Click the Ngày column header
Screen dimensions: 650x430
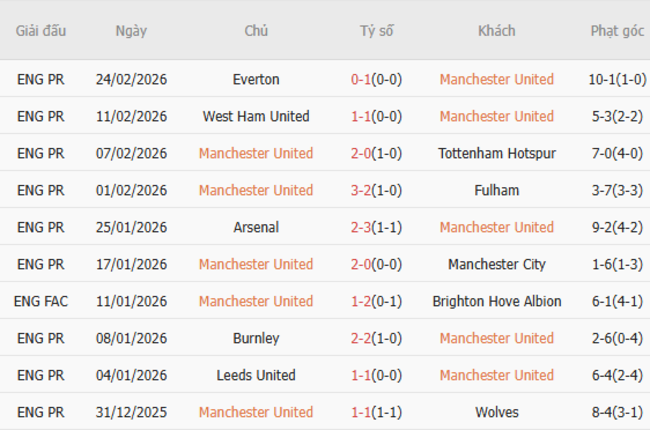point(131,30)
